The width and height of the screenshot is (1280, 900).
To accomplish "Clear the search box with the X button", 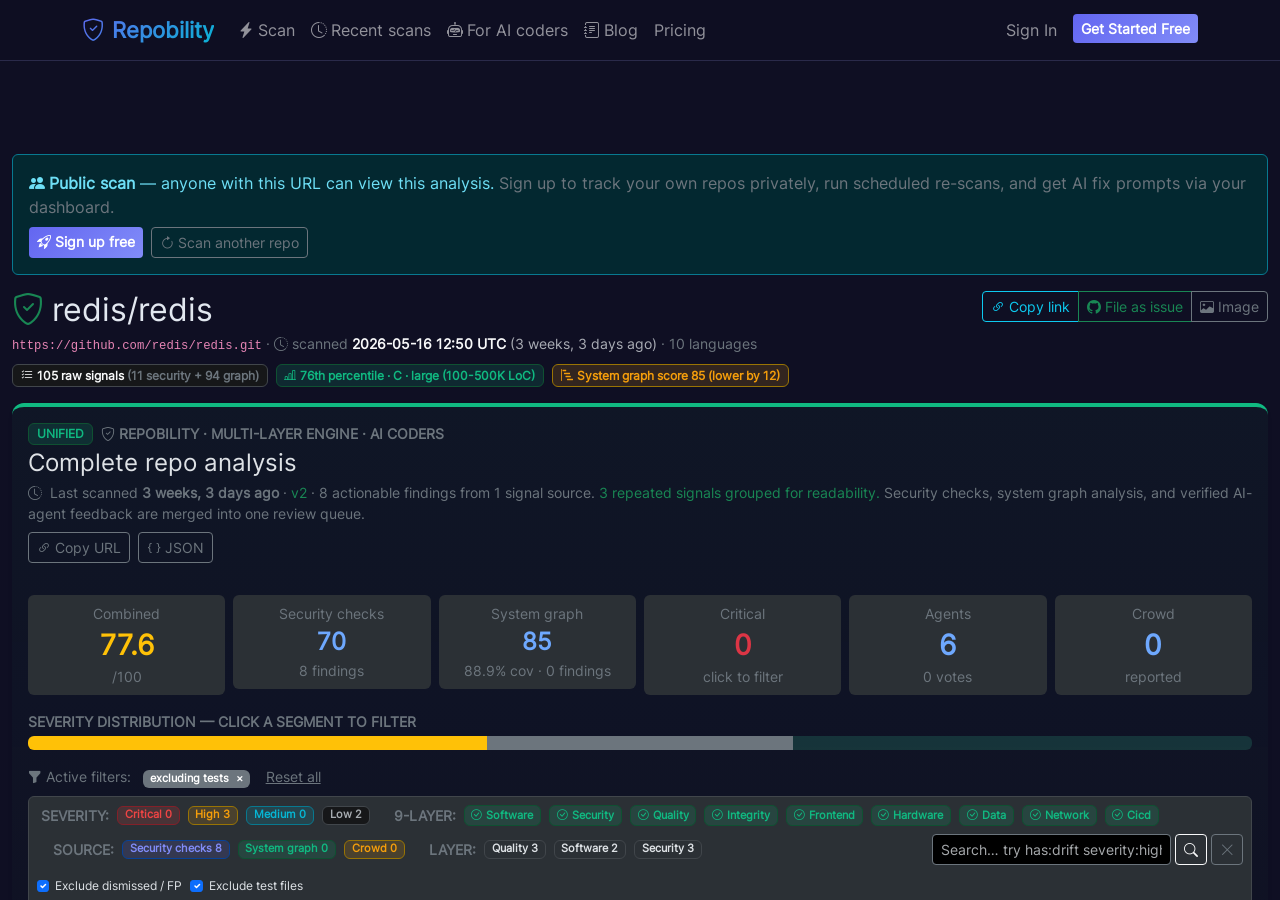I will pyautogui.click(x=1227, y=850).
